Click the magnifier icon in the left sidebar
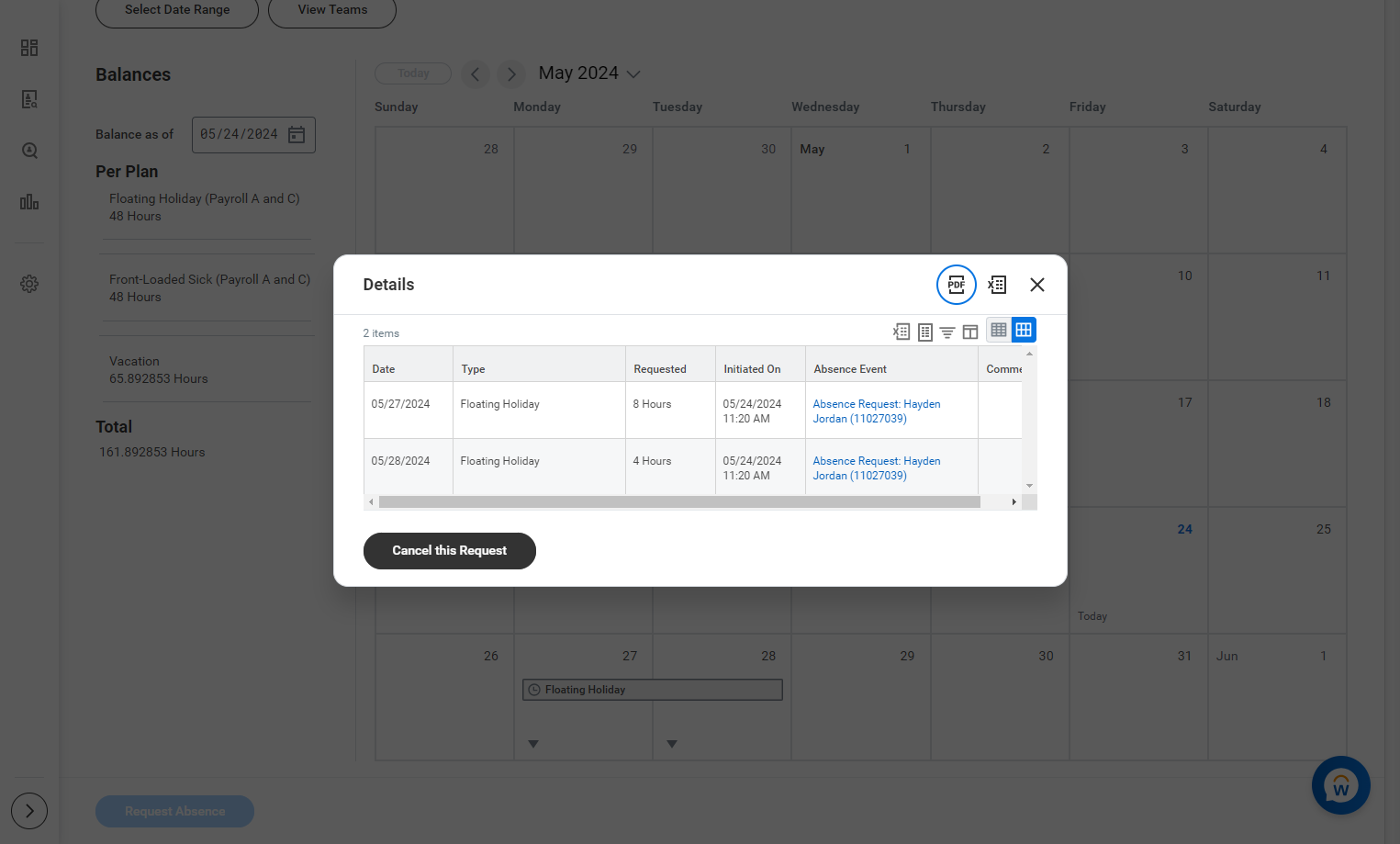 tap(29, 151)
